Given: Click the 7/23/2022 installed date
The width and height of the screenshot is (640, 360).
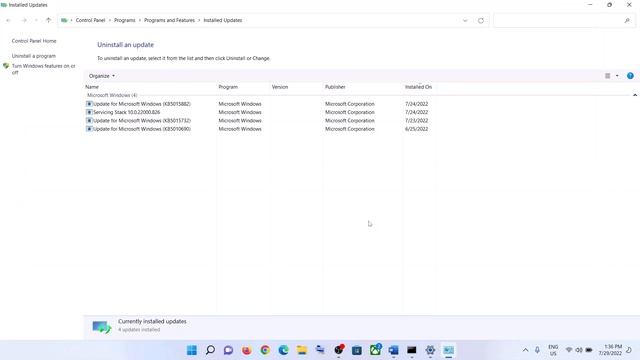Looking at the screenshot, I should pos(416,120).
